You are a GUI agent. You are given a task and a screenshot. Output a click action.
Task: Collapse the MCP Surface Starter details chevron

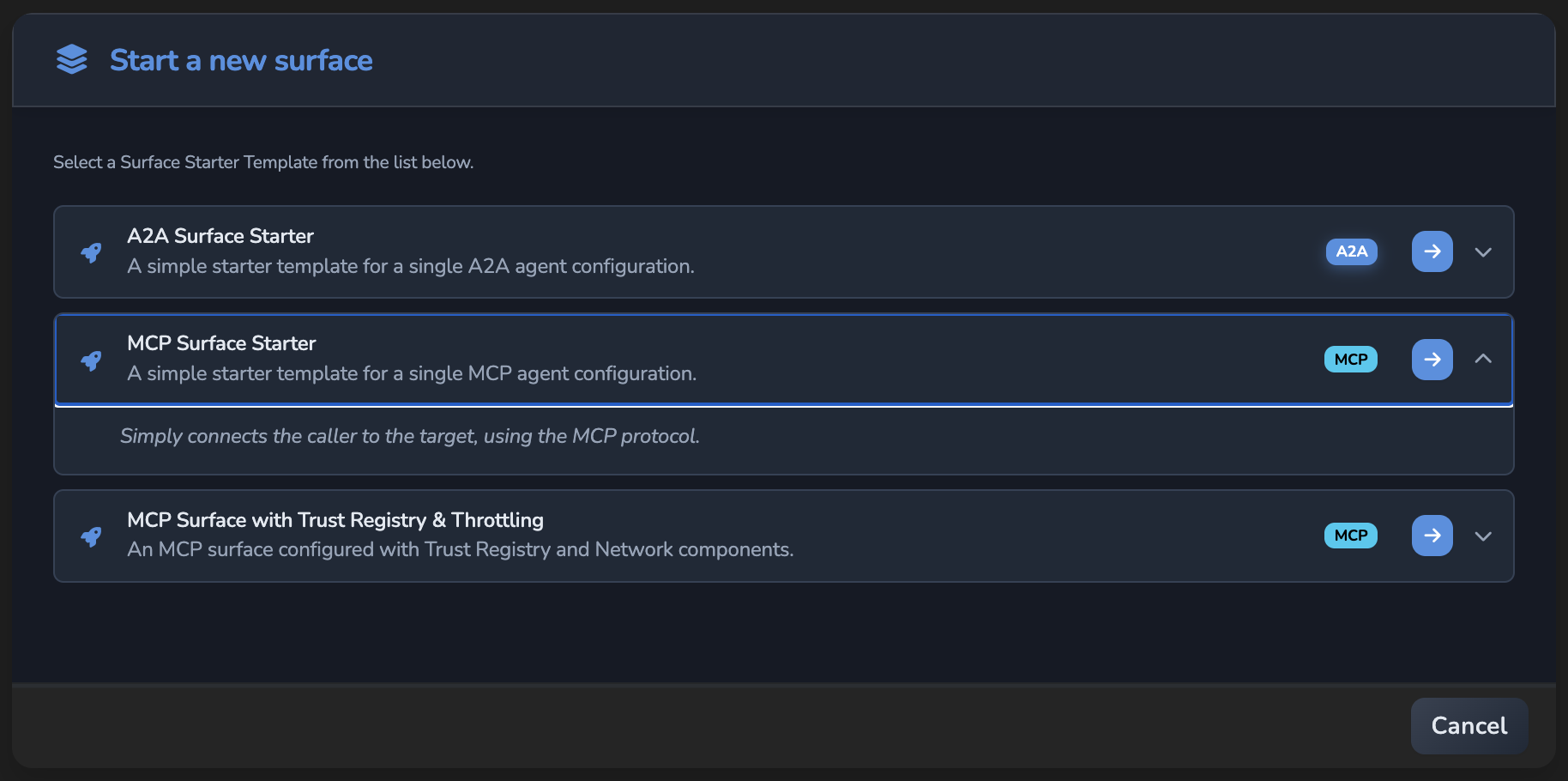click(1483, 359)
